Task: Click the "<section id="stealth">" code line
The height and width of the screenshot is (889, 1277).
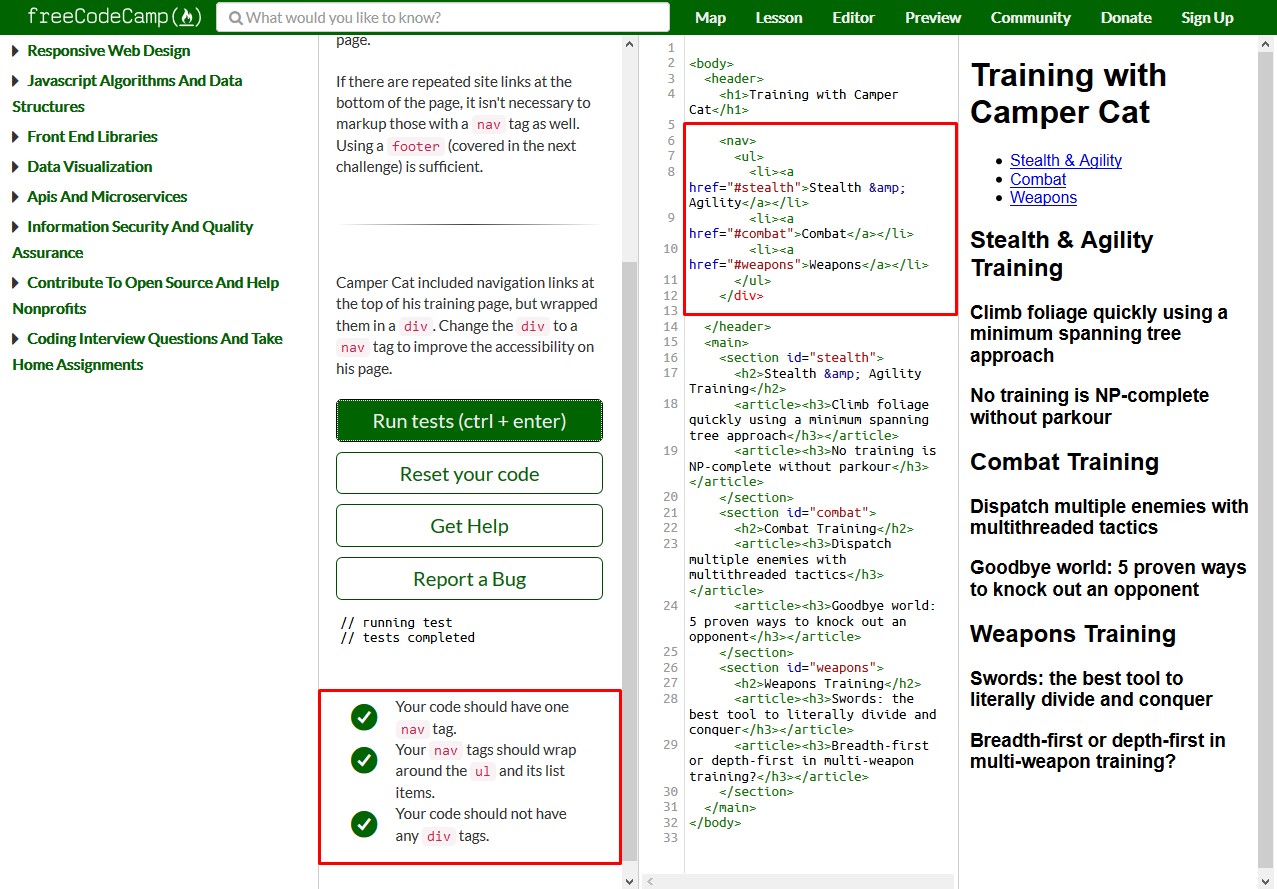Action: [x=801, y=358]
